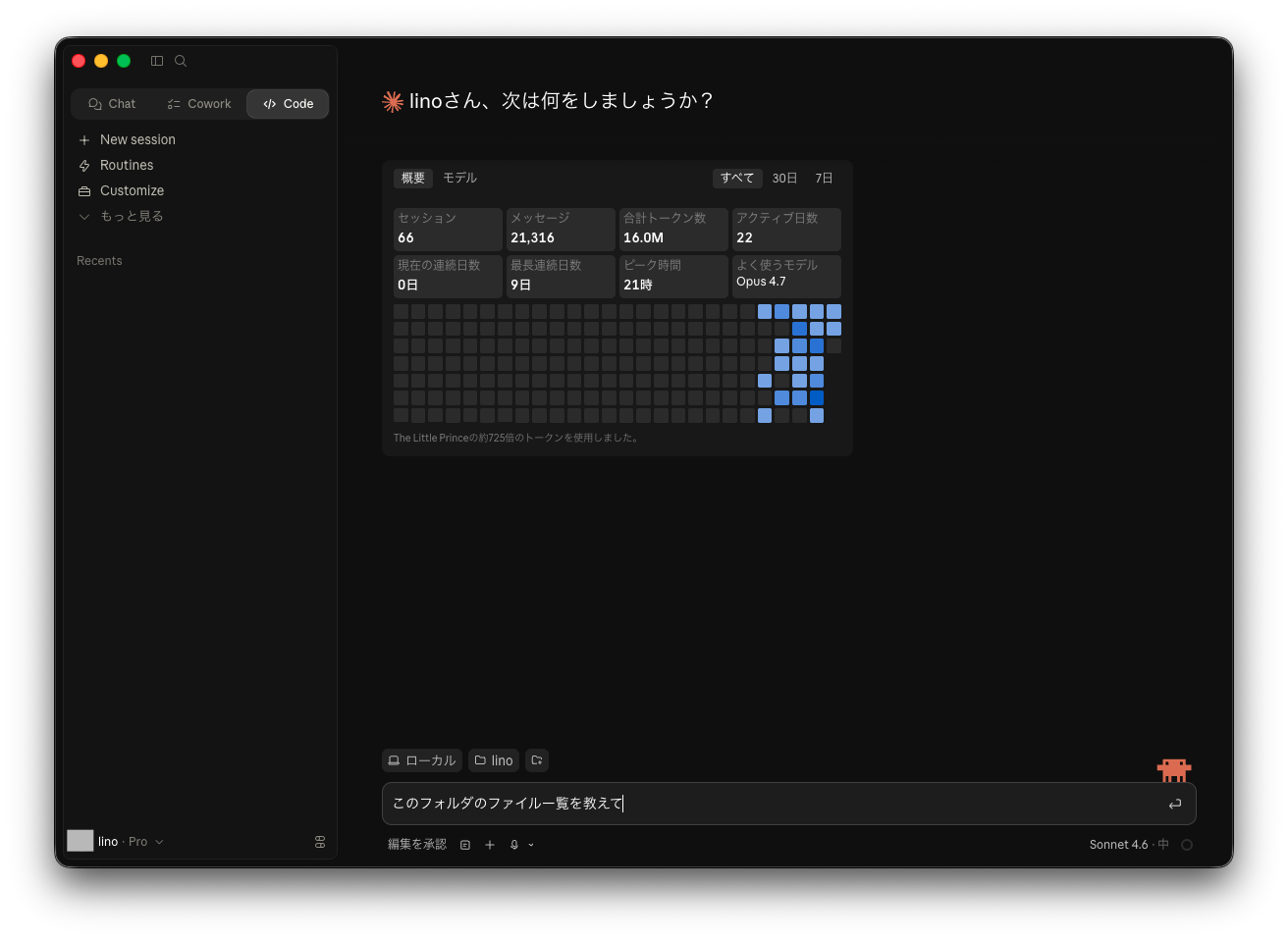Image resolution: width=1288 pixels, height=940 pixels.
Task: Click The Little Prince token usage note
Action: pos(517,439)
